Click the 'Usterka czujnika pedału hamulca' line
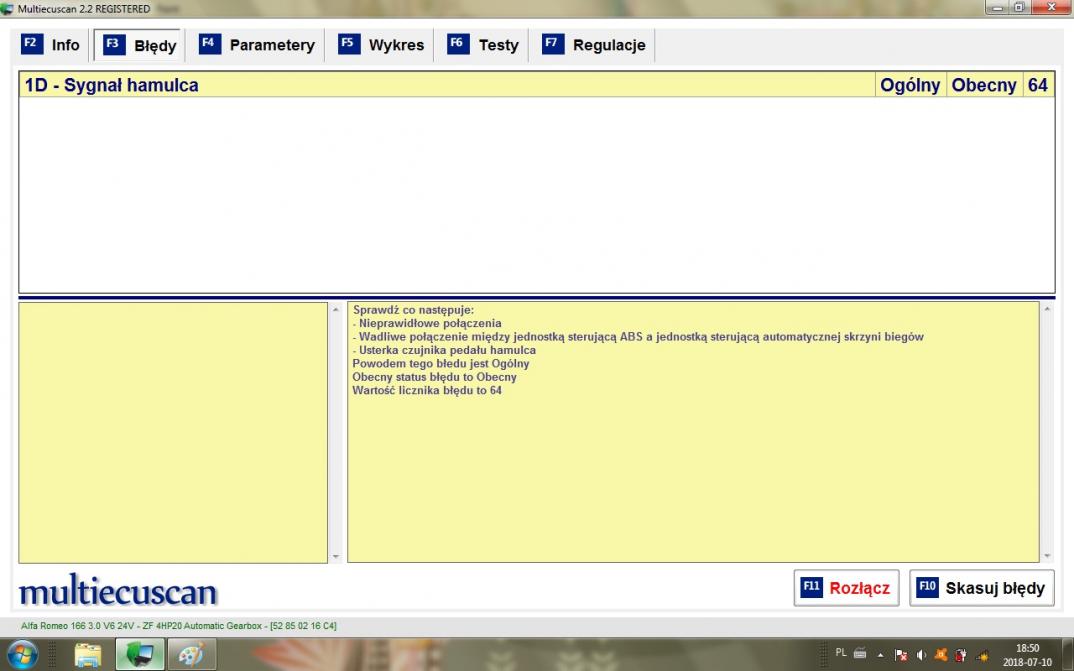Image resolution: width=1074 pixels, height=671 pixels. 444,350
